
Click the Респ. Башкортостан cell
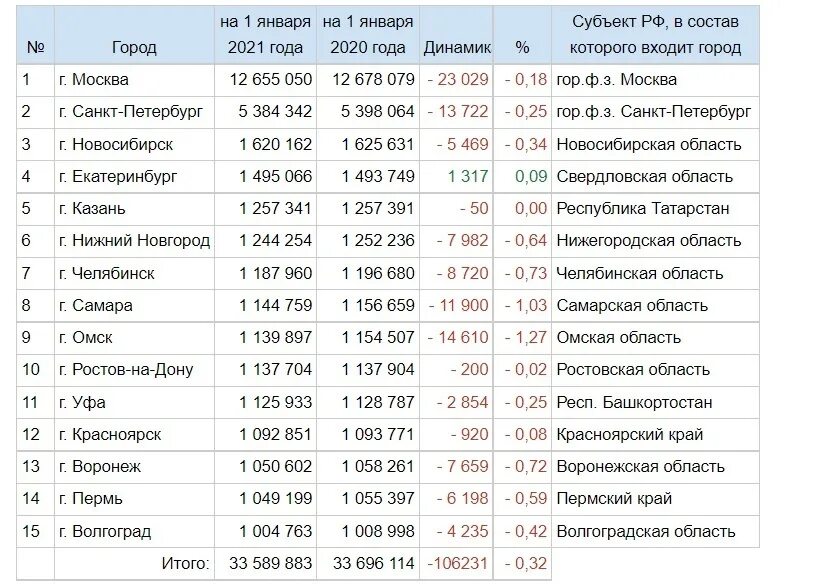[x=655, y=403]
